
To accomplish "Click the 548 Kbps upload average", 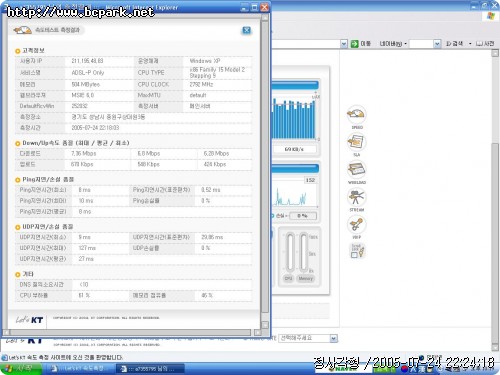I will (149, 164).
